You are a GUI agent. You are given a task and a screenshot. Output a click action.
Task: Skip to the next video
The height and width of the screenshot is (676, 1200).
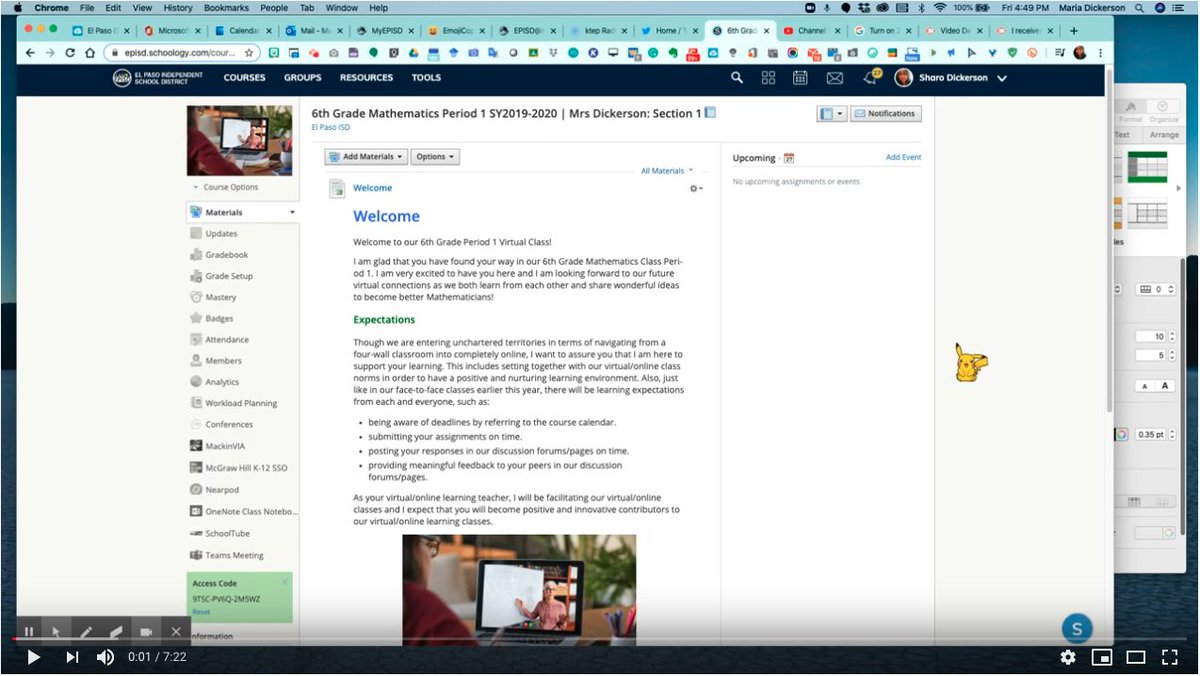[x=72, y=657]
